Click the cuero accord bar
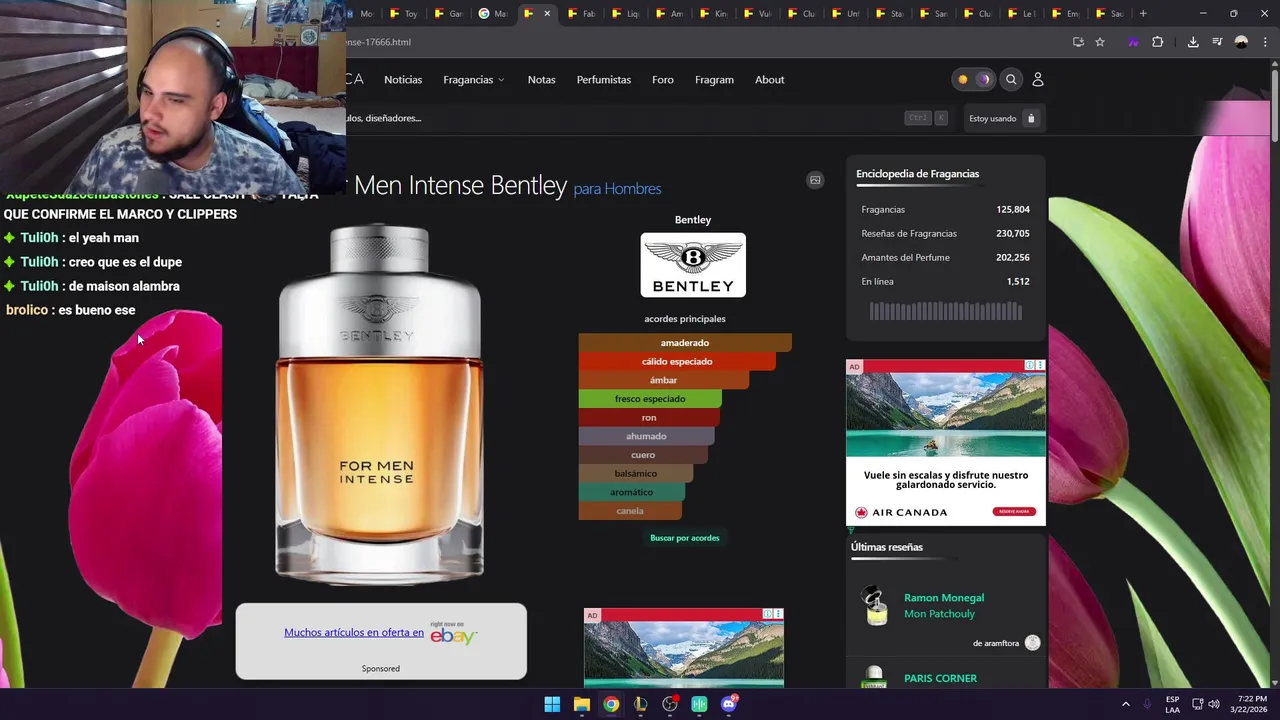The height and width of the screenshot is (720, 1280). point(643,455)
